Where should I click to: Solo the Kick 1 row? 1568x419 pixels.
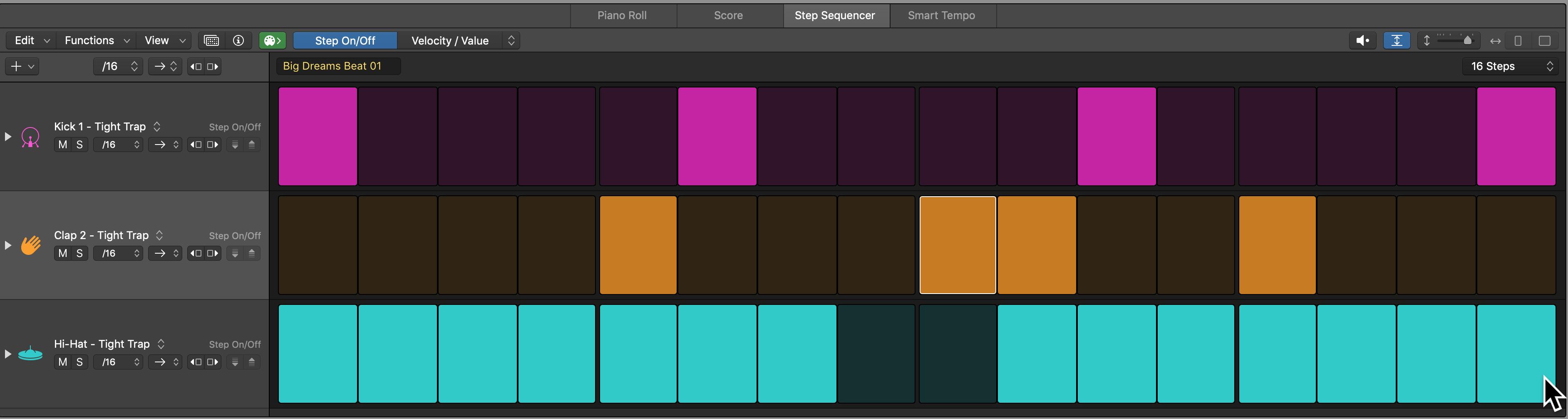80,145
